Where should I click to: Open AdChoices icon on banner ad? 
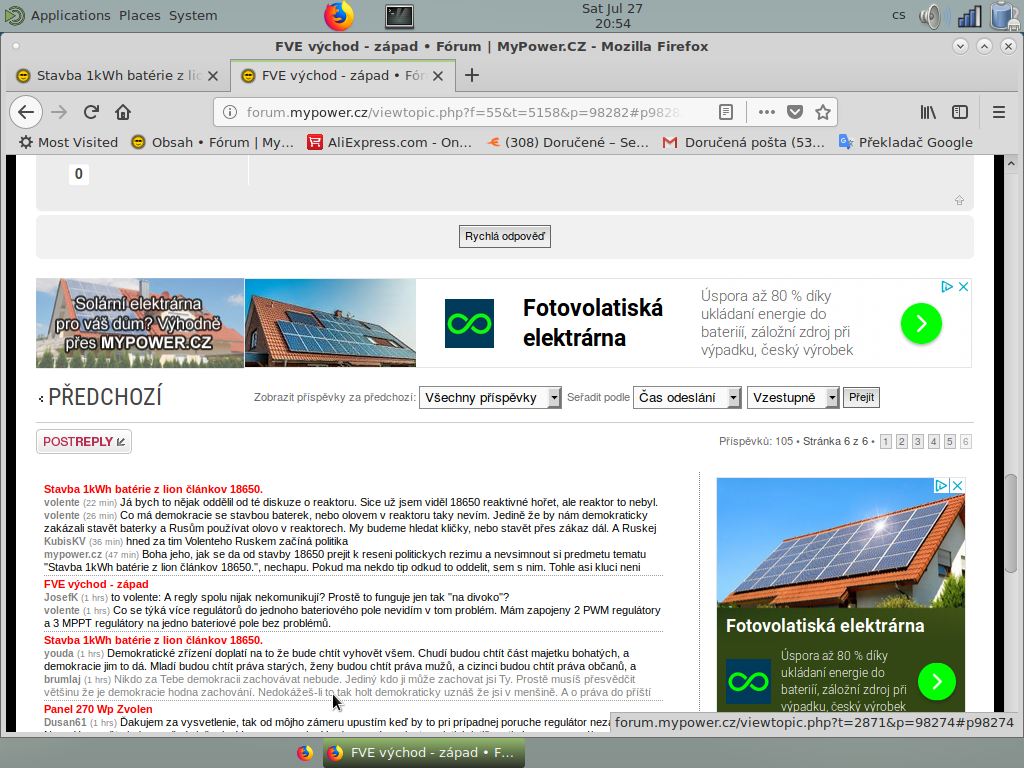[x=946, y=287]
